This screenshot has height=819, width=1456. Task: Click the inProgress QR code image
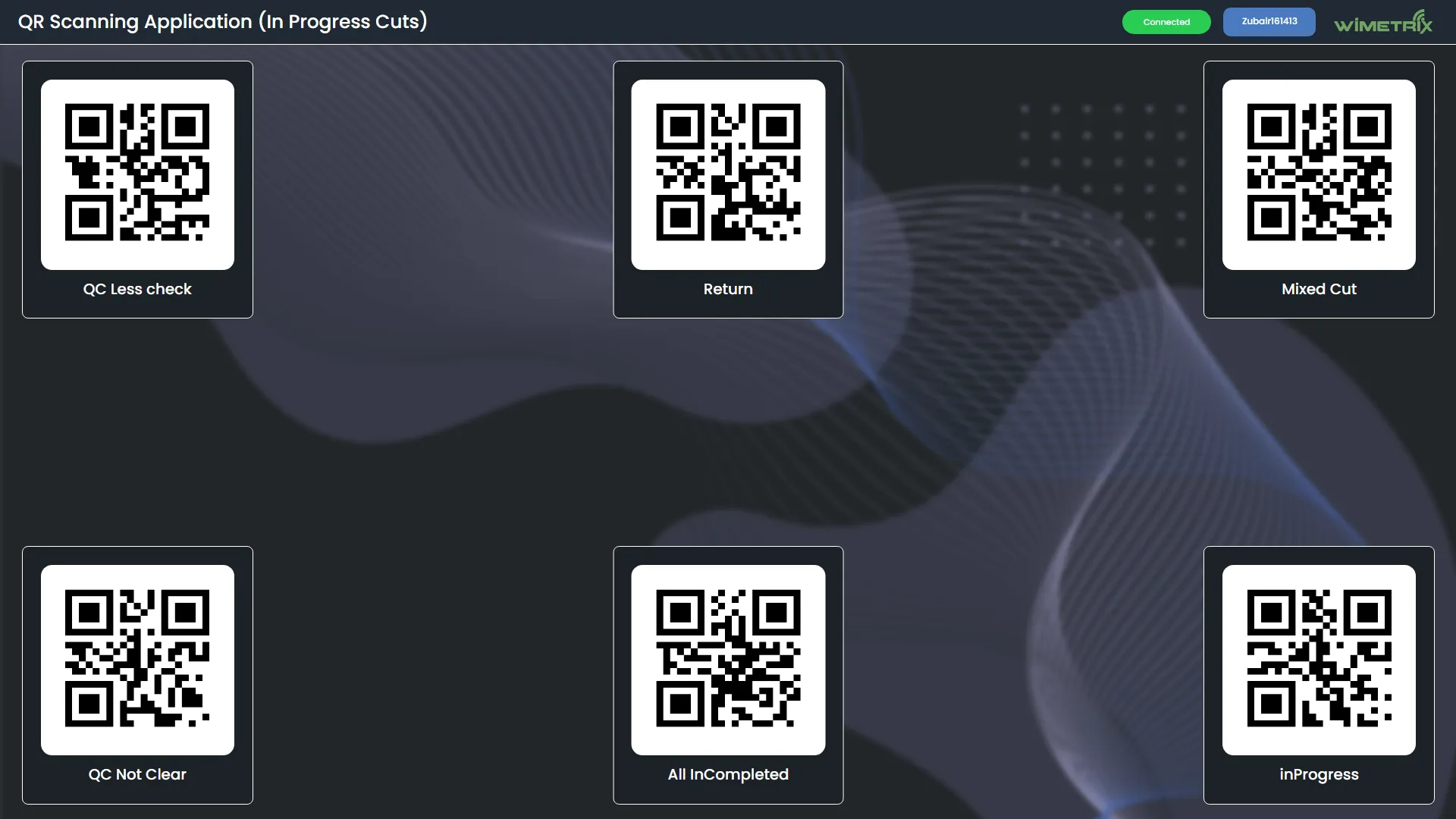[1319, 659]
